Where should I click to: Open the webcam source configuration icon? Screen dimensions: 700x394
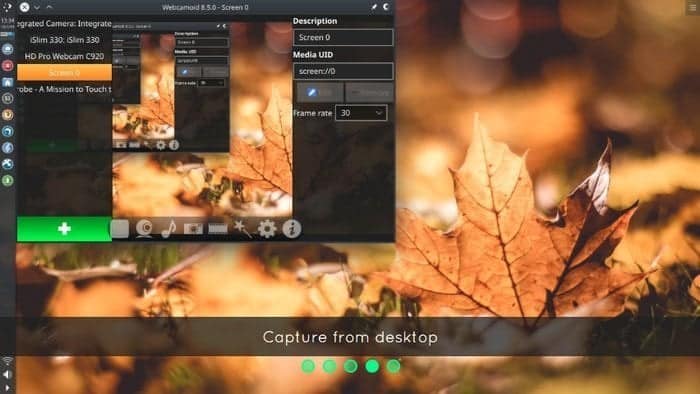coord(144,229)
